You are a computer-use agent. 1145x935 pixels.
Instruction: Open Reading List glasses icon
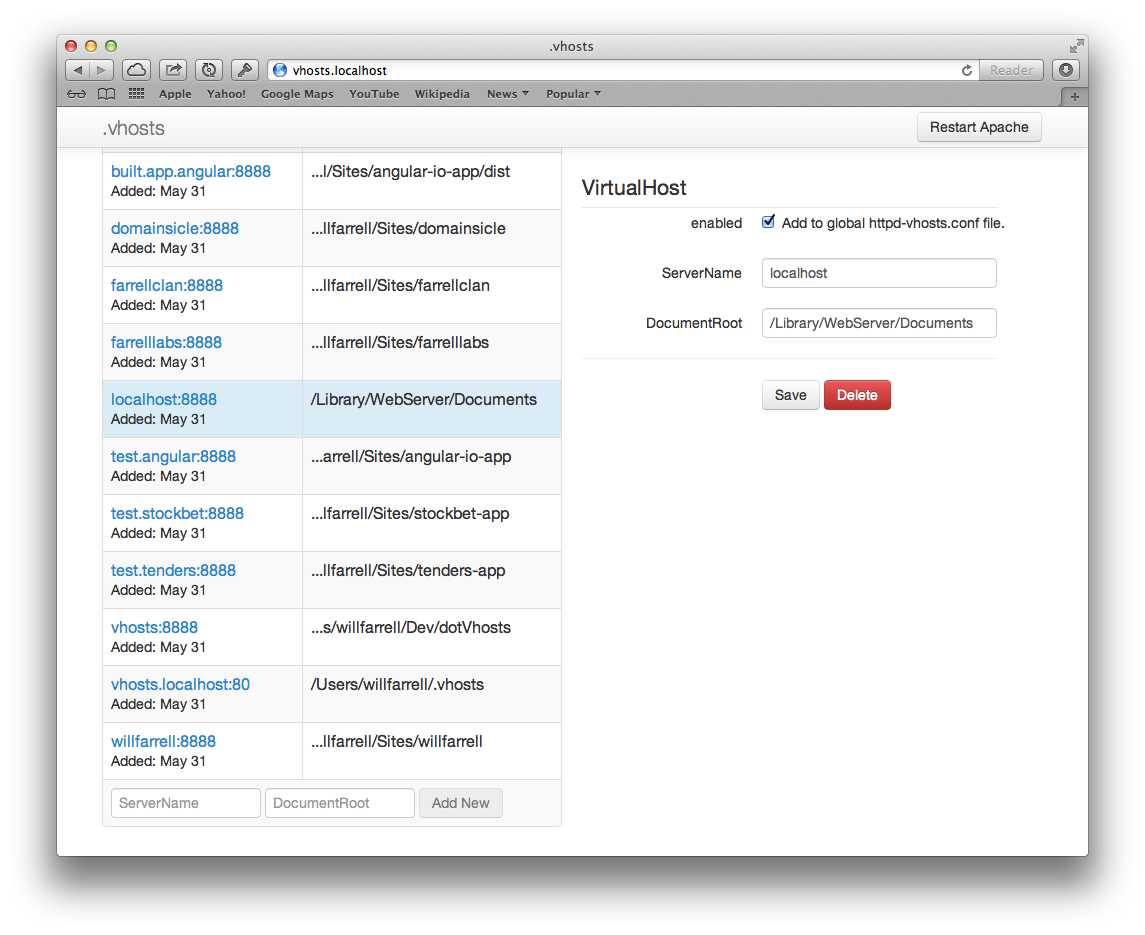76,94
